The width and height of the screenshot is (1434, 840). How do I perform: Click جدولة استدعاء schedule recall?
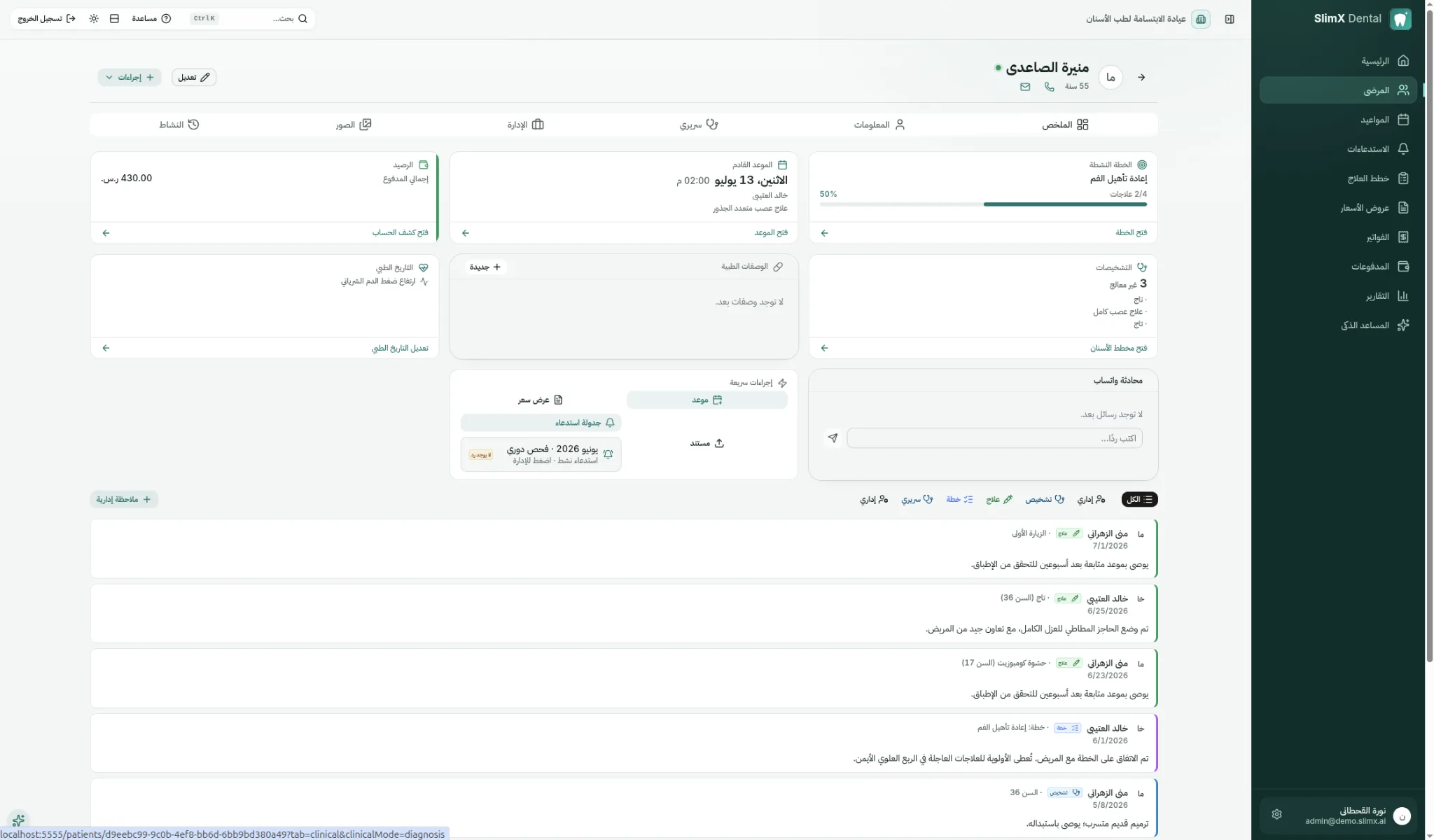(x=541, y=423)
